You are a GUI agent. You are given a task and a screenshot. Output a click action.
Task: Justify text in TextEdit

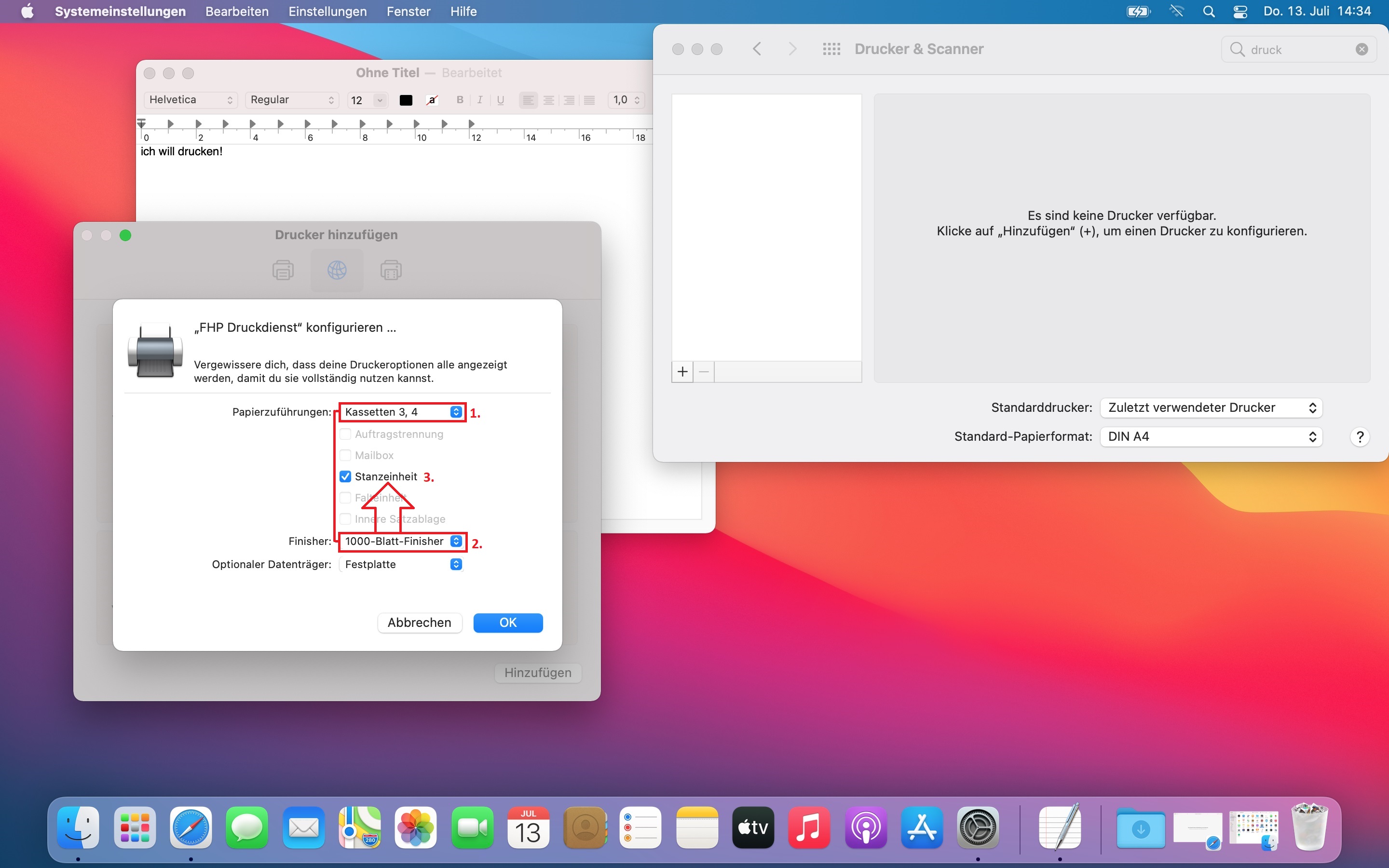(x=589, y=100)
